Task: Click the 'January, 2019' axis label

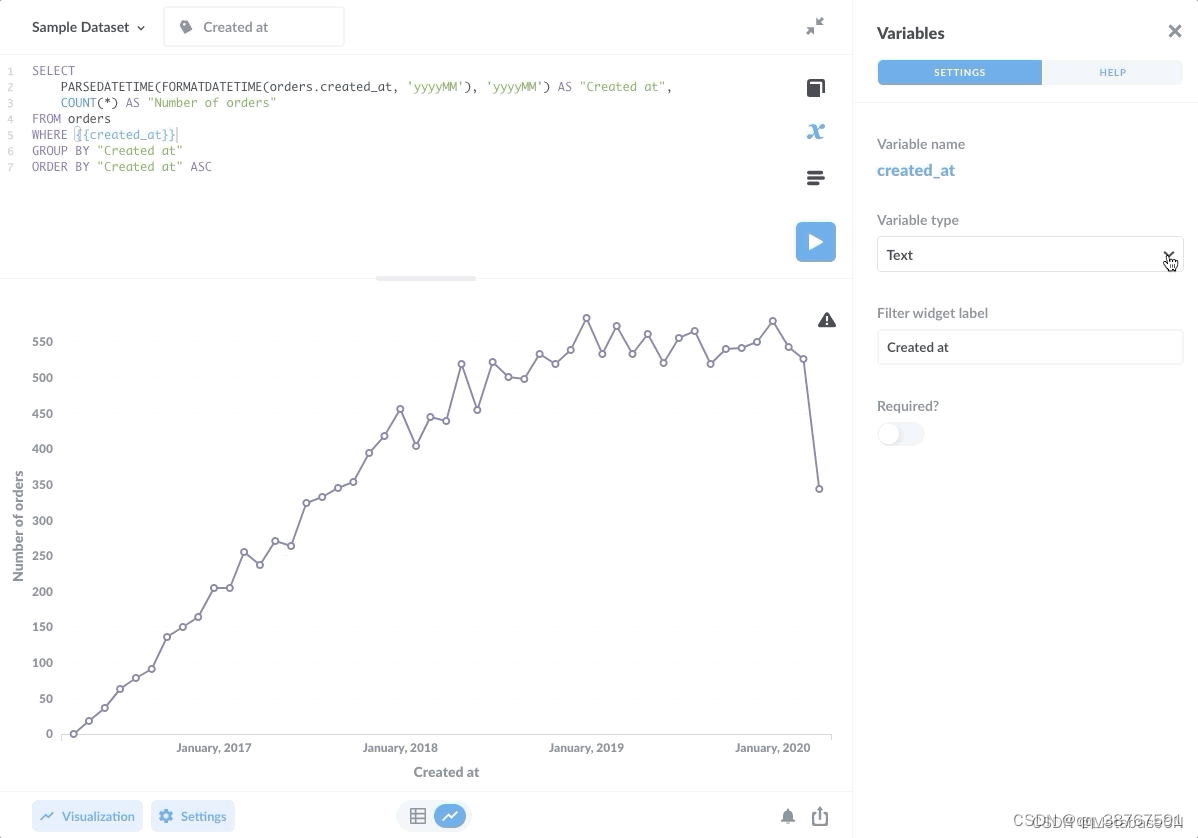Action: click(586, 748)
